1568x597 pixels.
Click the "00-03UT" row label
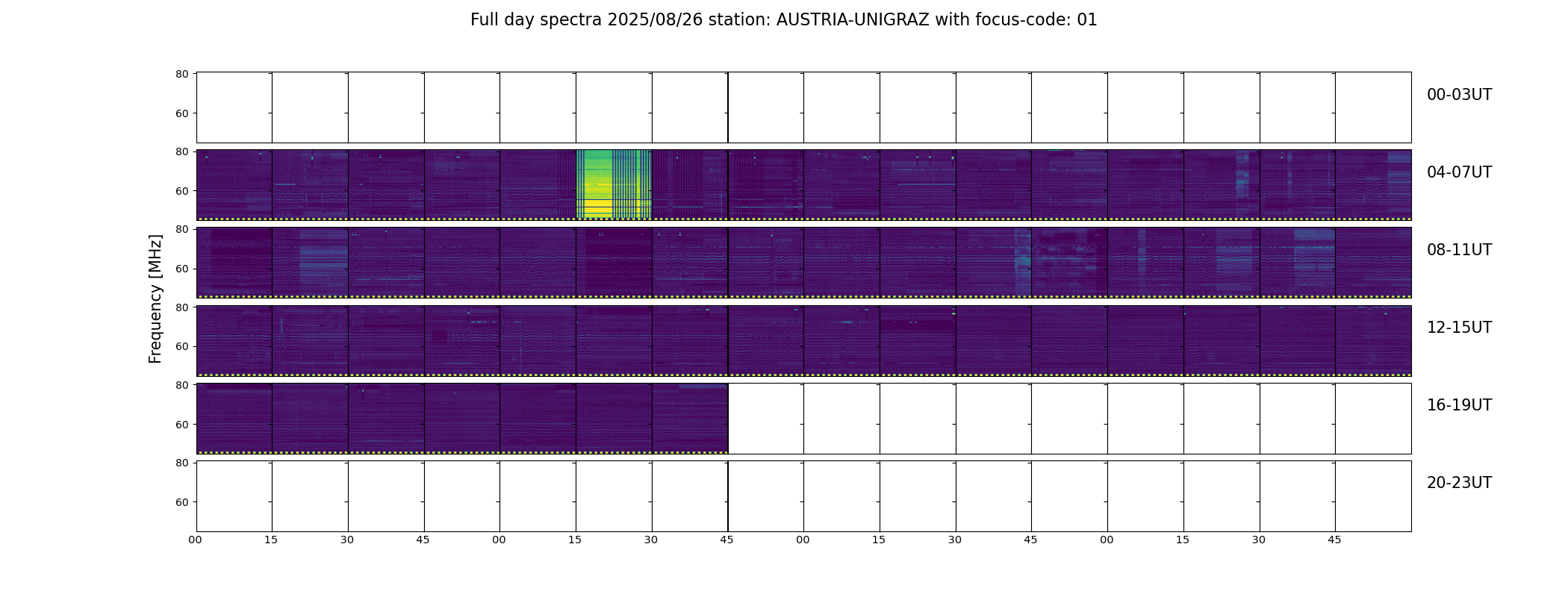click(x=1459, y=95)
